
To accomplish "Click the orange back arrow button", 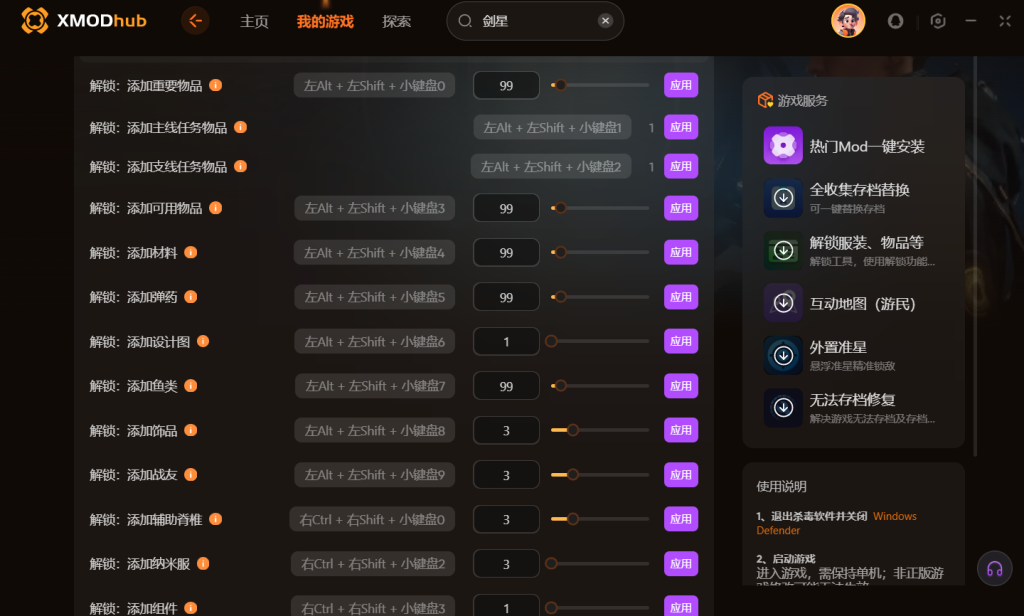I will pyautogui.click(x=195, y=20).
